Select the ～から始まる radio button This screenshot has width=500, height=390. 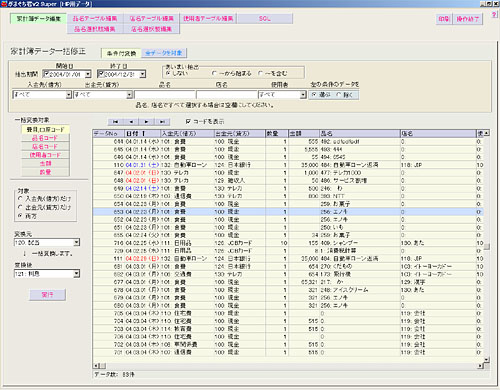coord(214,73)
